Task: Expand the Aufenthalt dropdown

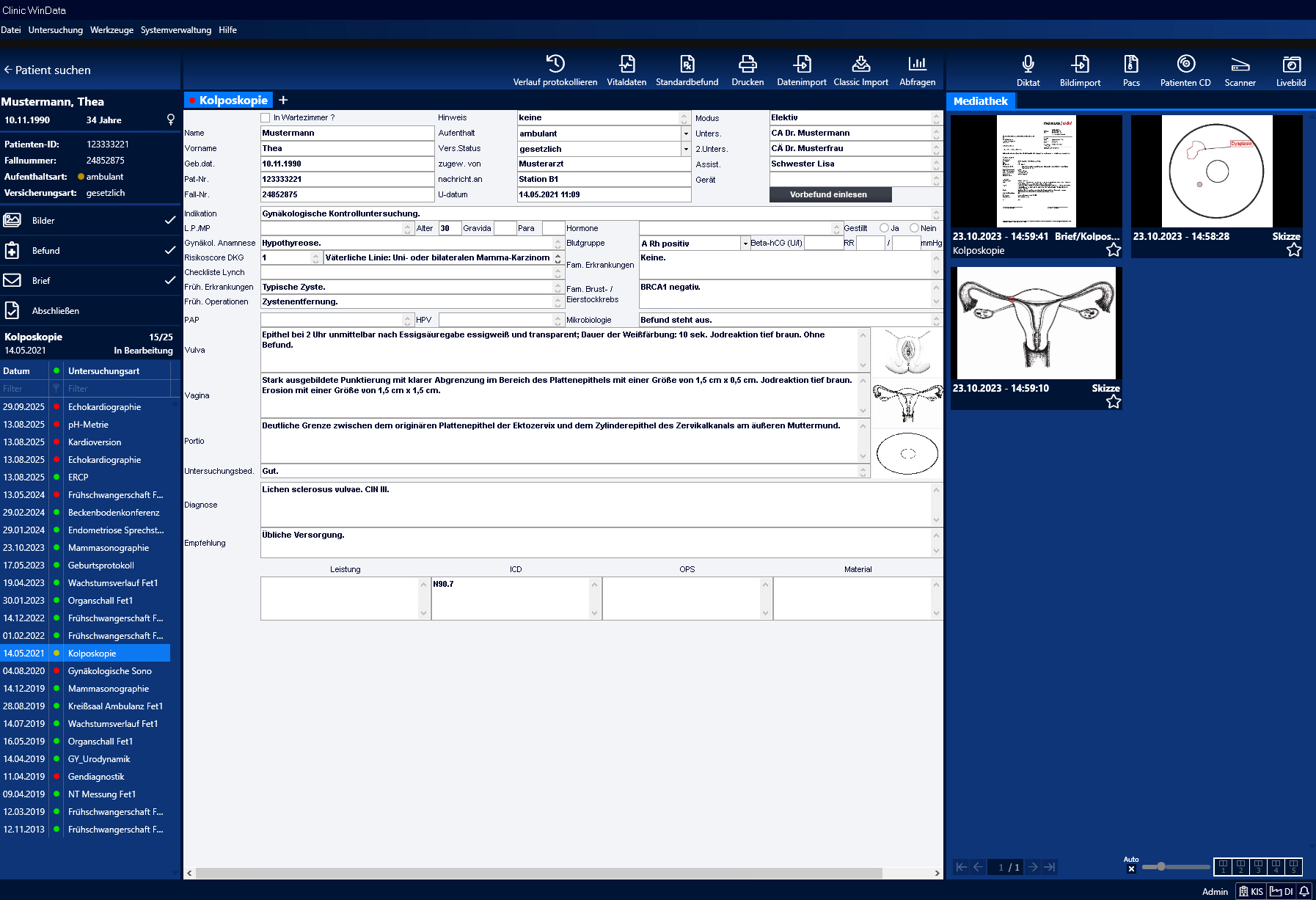Action: [x=686, y=133]
